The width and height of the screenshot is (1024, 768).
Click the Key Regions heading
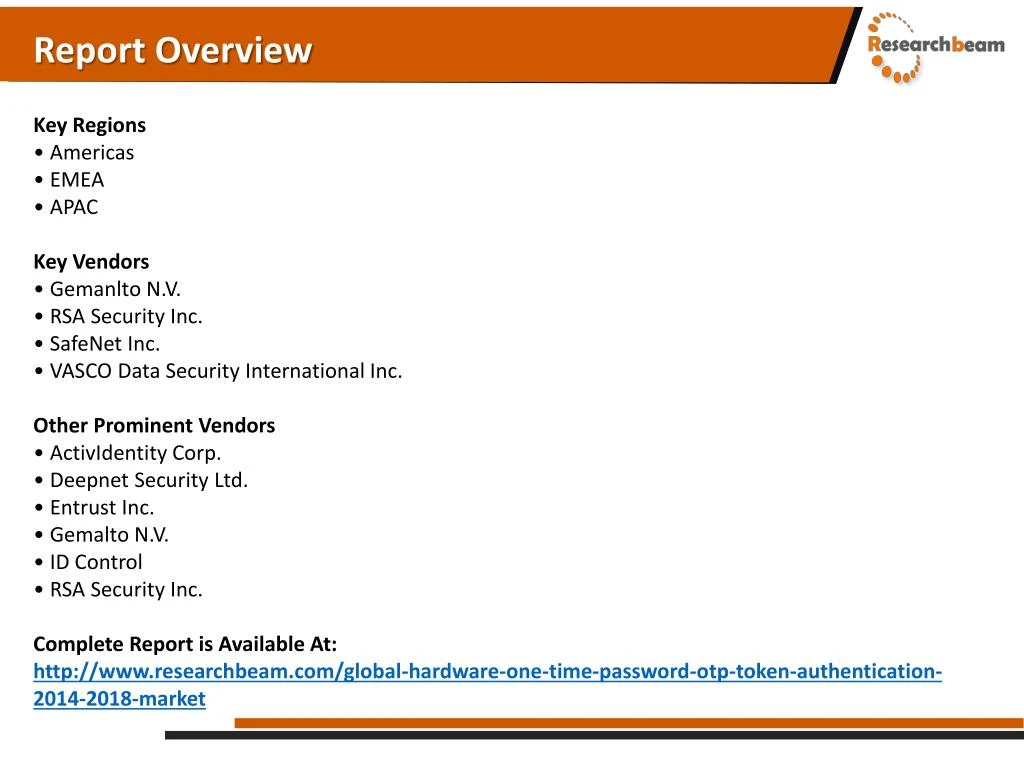[x=89, y=125]
